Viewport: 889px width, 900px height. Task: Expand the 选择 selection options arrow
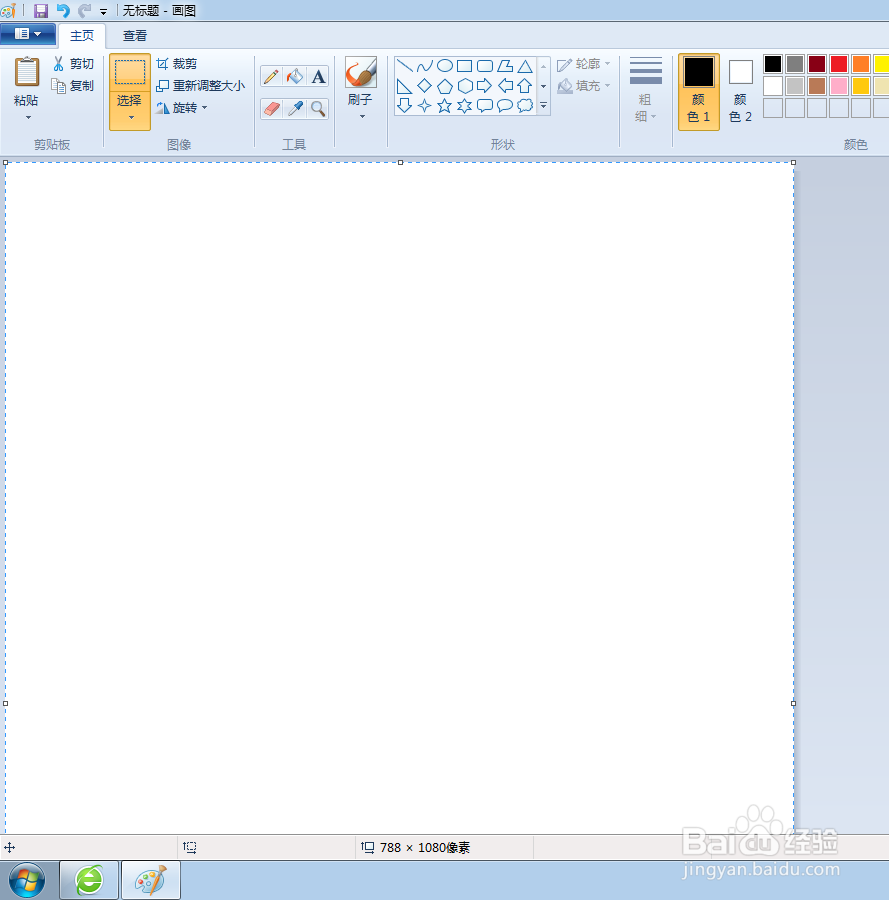131,118
